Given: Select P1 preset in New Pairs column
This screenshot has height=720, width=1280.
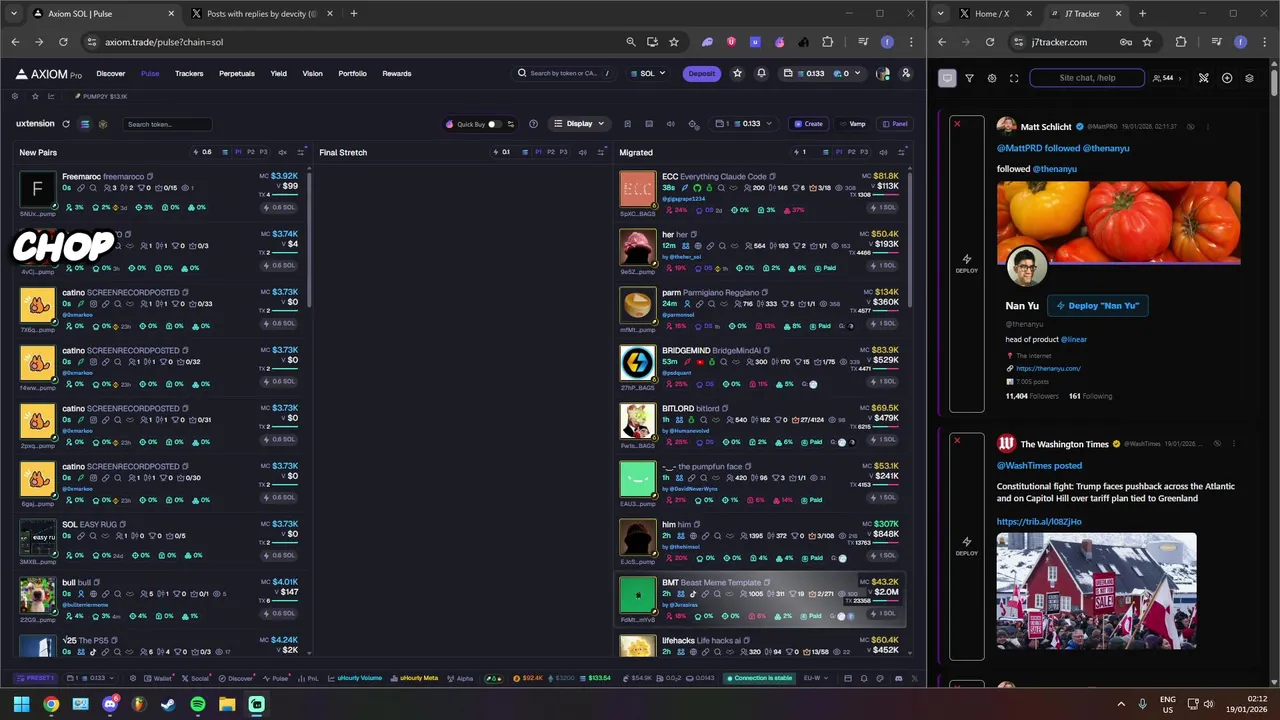Looking at the screenshot, I should click(x=238, y=152).
